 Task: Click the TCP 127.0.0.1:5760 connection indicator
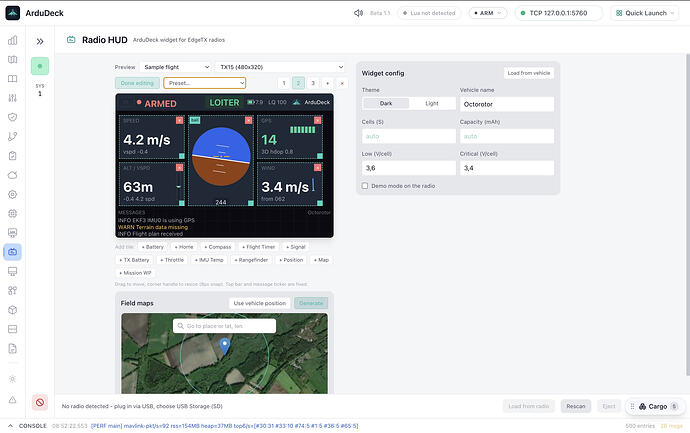click(x=558, y=13)
